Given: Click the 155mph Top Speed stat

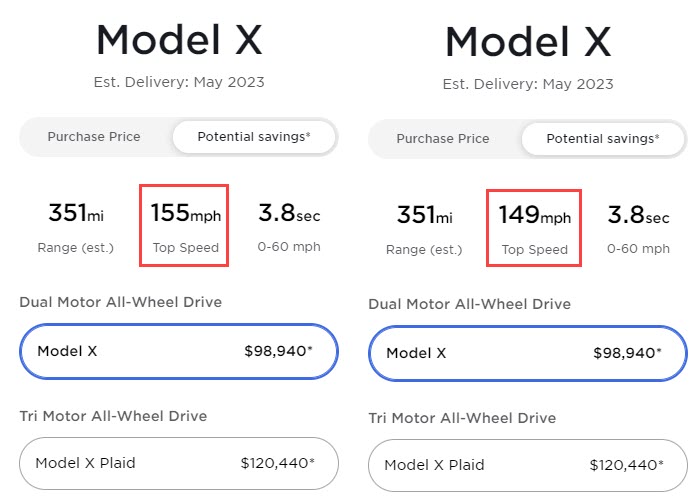Looking at the screenshot, I should click(186, 225).
